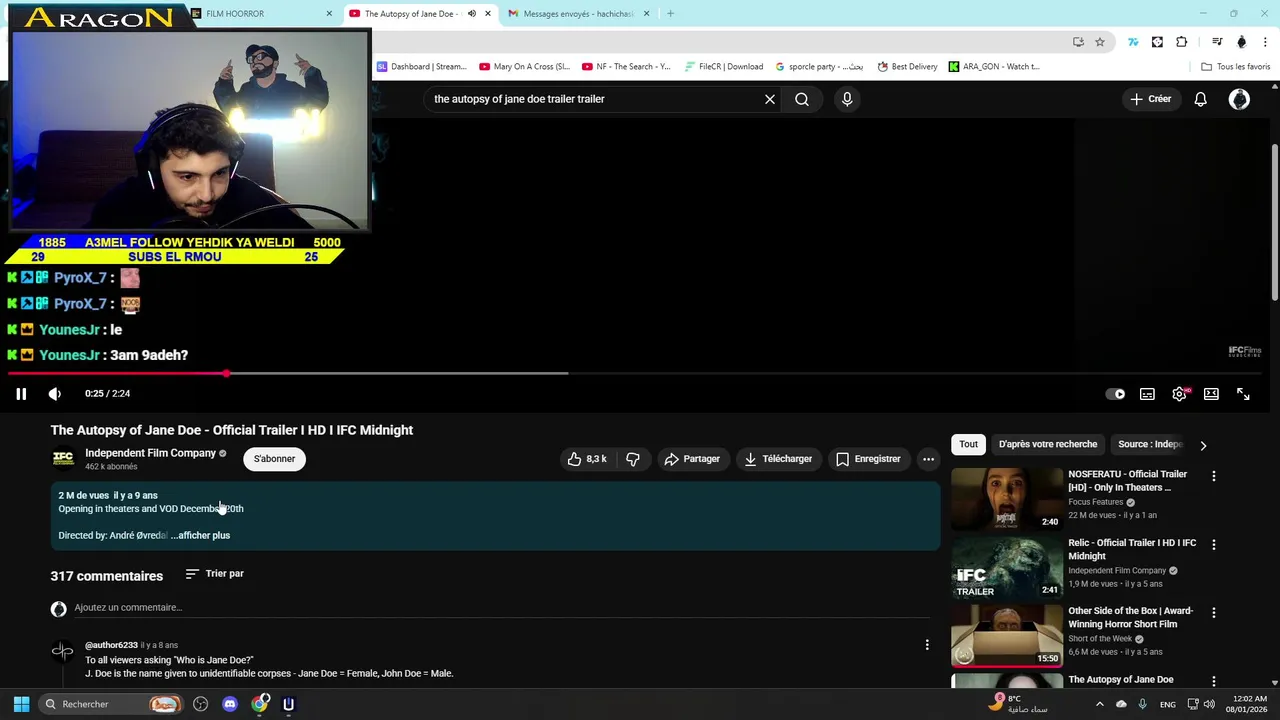Click the Créer button
The height and width of the screenshot is (720, 1280).
pos(1150,99)
